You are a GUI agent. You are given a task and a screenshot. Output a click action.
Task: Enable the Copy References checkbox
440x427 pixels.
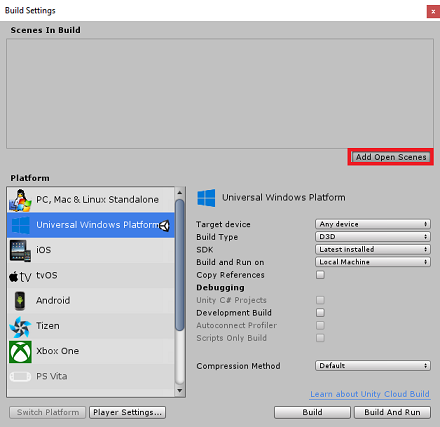[x=320, y=275]
